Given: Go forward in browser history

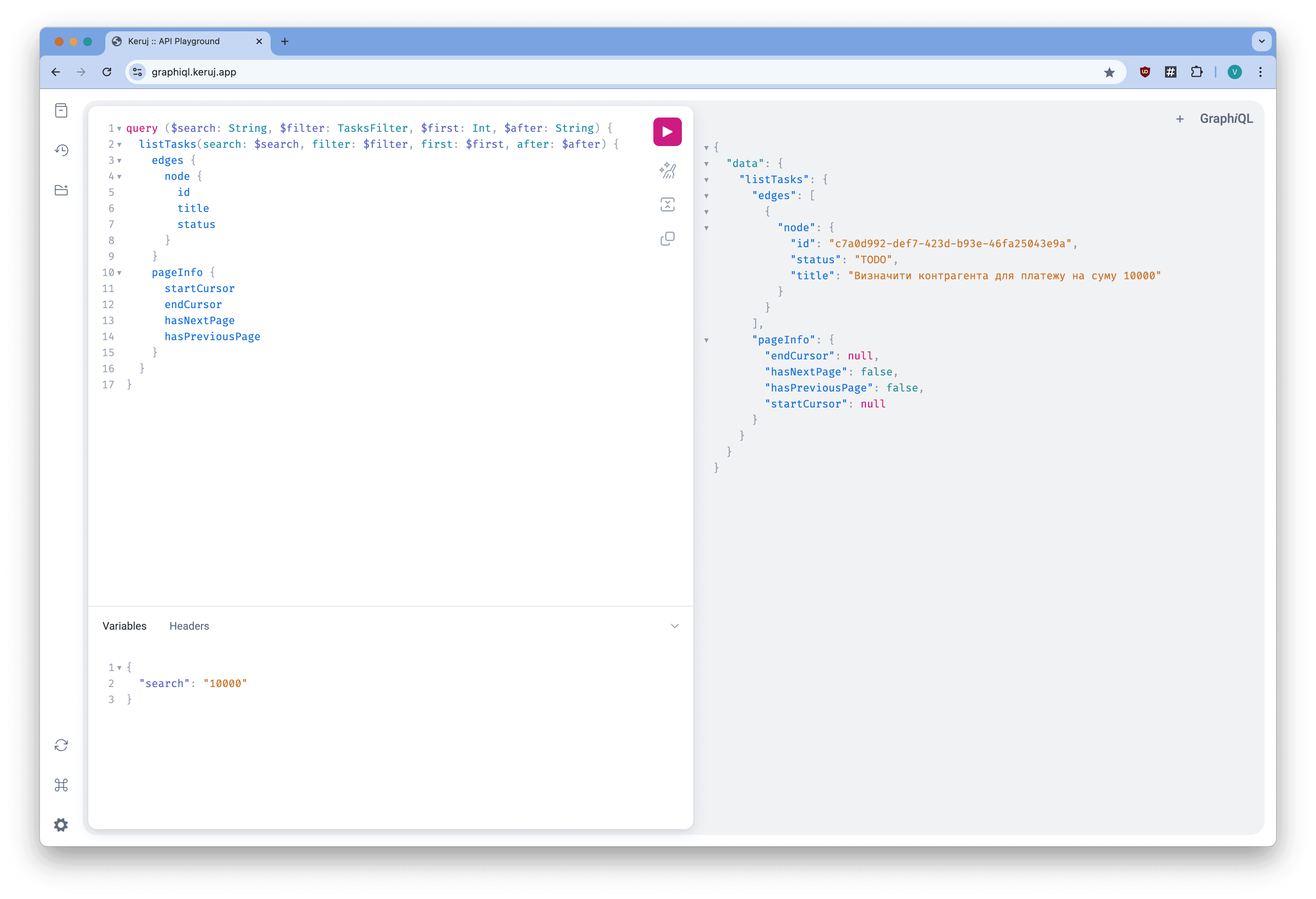Looking at the screenshot, I should click(81, 72).
